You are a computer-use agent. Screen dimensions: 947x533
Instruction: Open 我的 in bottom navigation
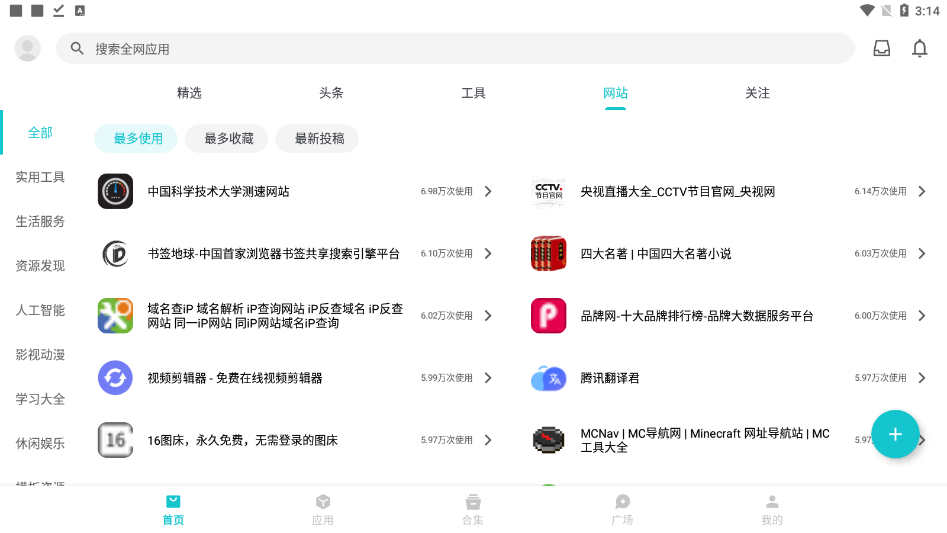pos(772,510)
